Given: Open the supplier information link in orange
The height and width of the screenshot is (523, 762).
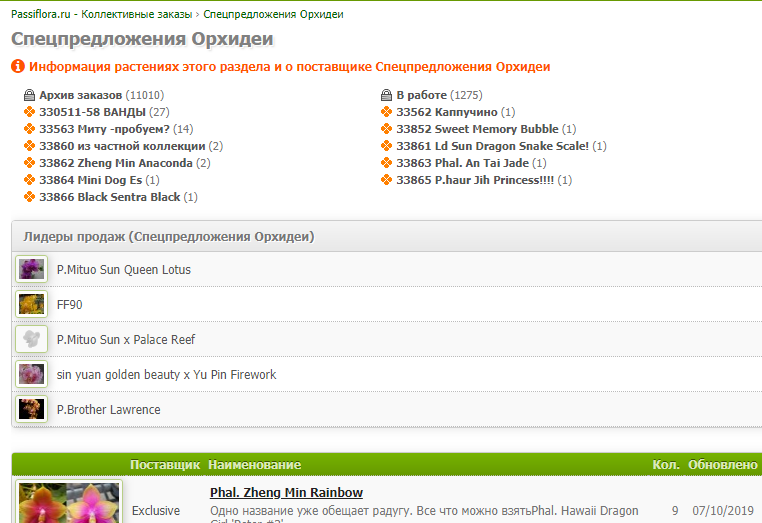Looking at the screenshot, I should pyautogui.click(x=290, y=67).
